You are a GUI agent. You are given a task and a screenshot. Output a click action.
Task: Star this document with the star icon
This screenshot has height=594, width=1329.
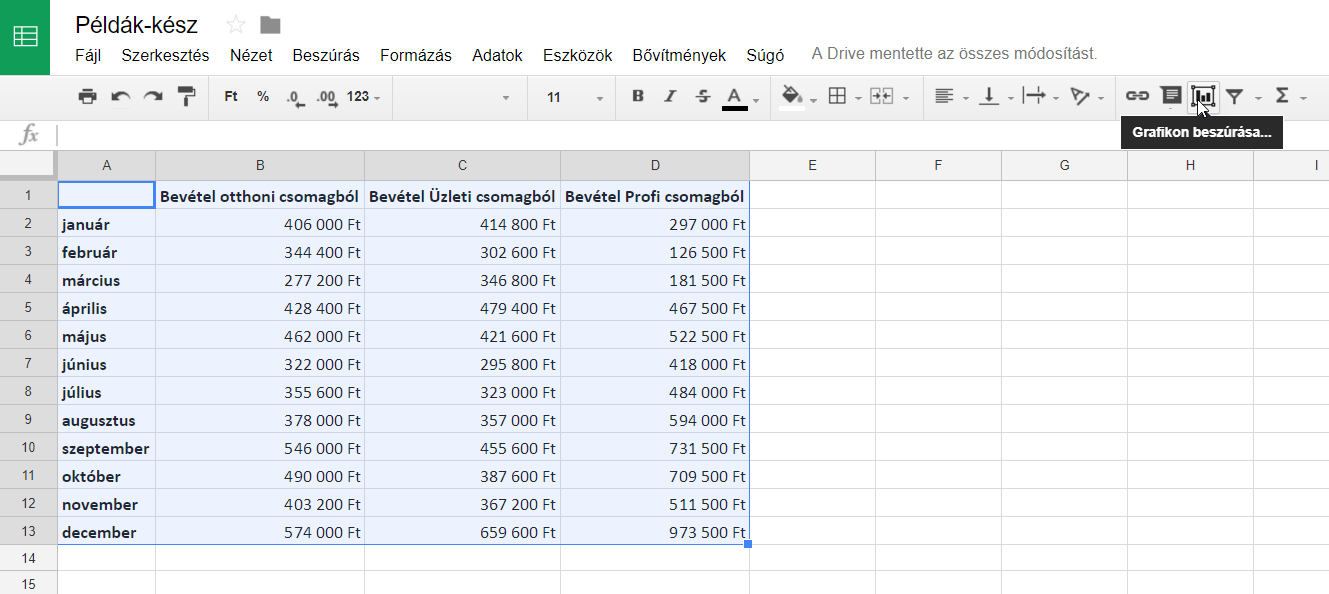pyautogui.click(x=236, y=25)
